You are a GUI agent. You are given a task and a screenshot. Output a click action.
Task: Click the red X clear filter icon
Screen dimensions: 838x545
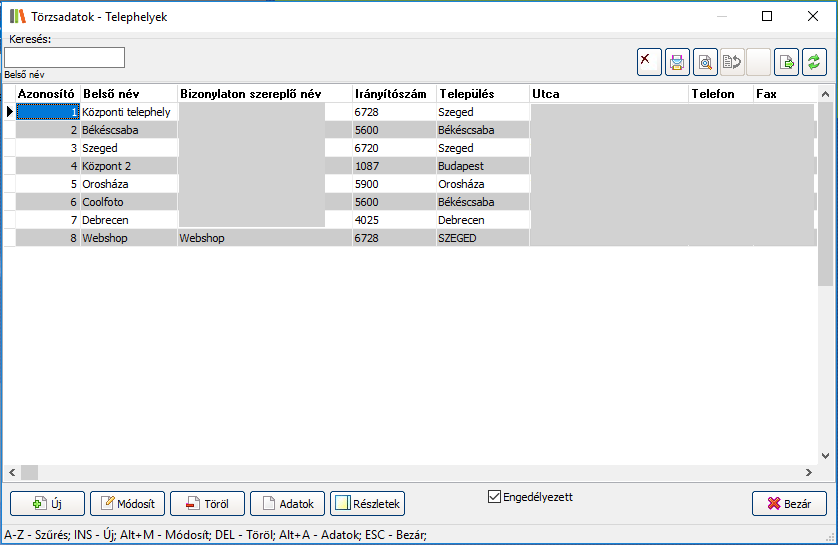649,62
